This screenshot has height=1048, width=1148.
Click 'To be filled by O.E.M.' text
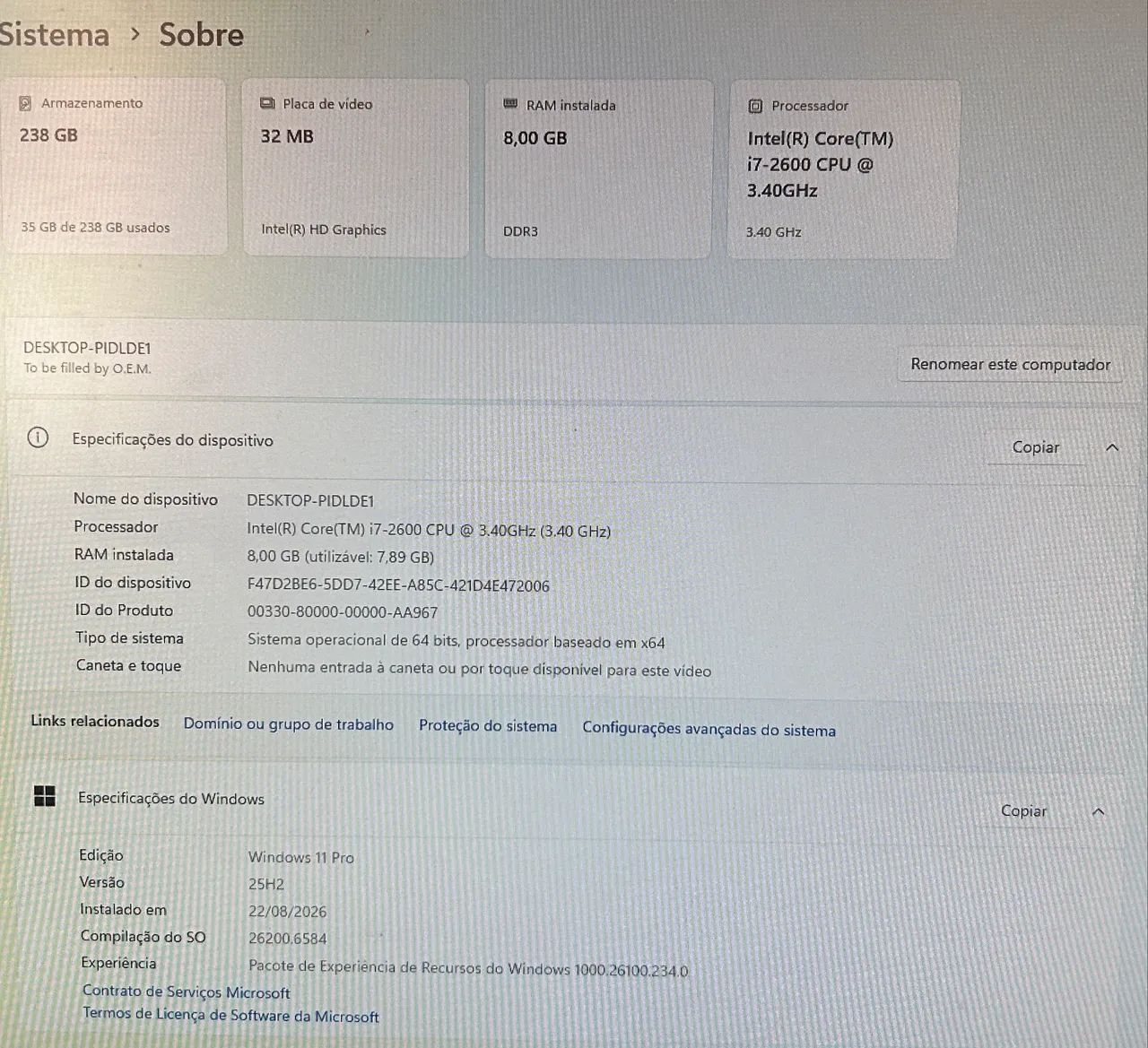87,368
